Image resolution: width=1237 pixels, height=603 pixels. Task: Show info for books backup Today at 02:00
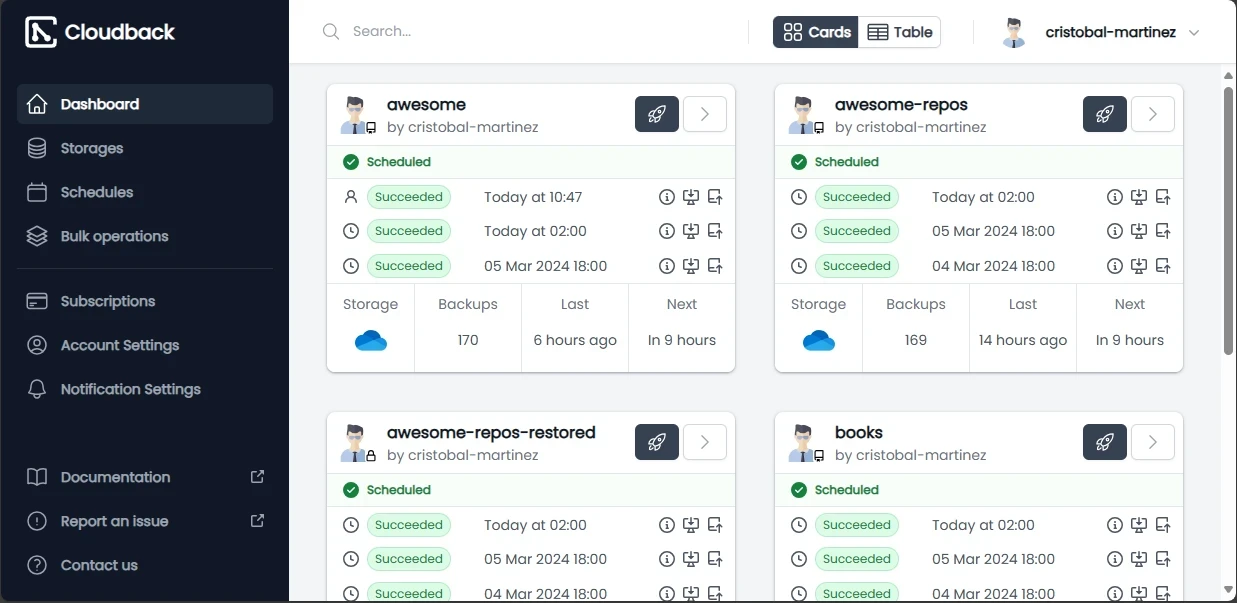1115,525
